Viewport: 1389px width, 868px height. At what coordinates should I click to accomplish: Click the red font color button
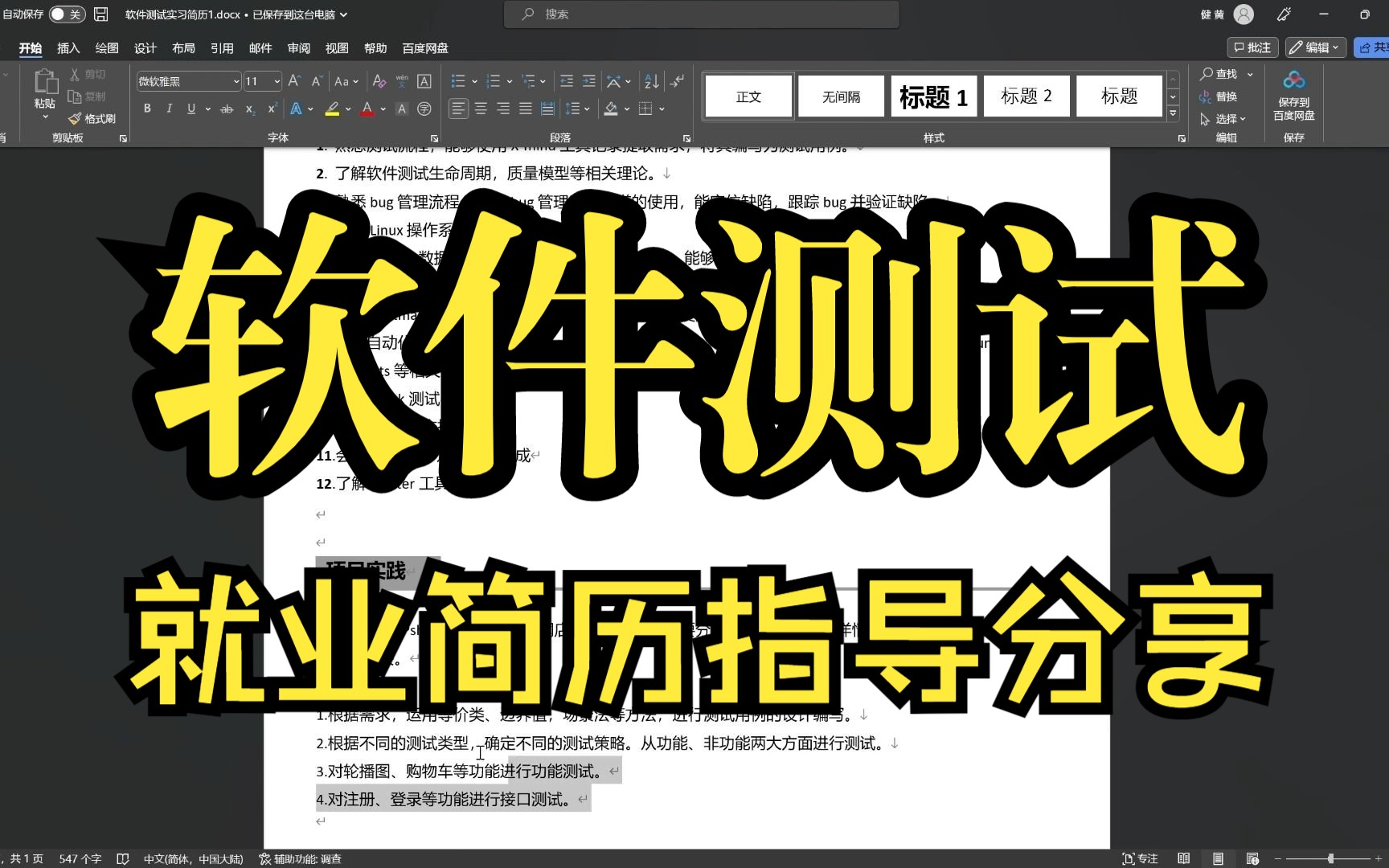tap(367, 108)
